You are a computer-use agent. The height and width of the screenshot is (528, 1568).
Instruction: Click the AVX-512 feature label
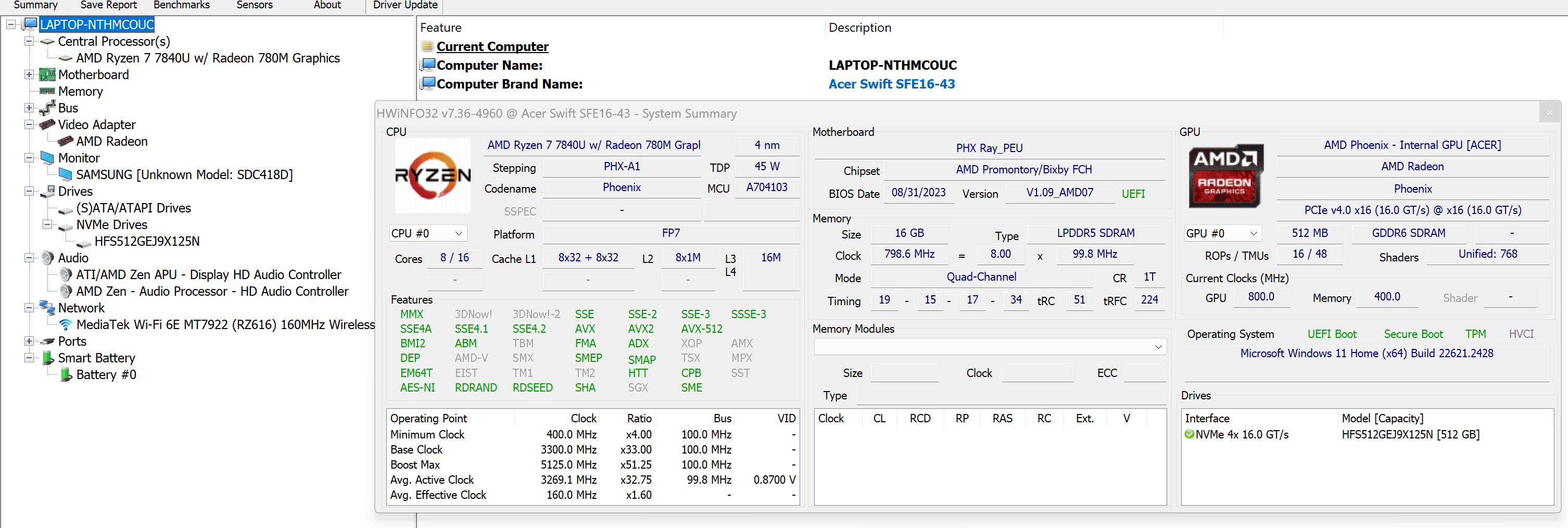701,329
